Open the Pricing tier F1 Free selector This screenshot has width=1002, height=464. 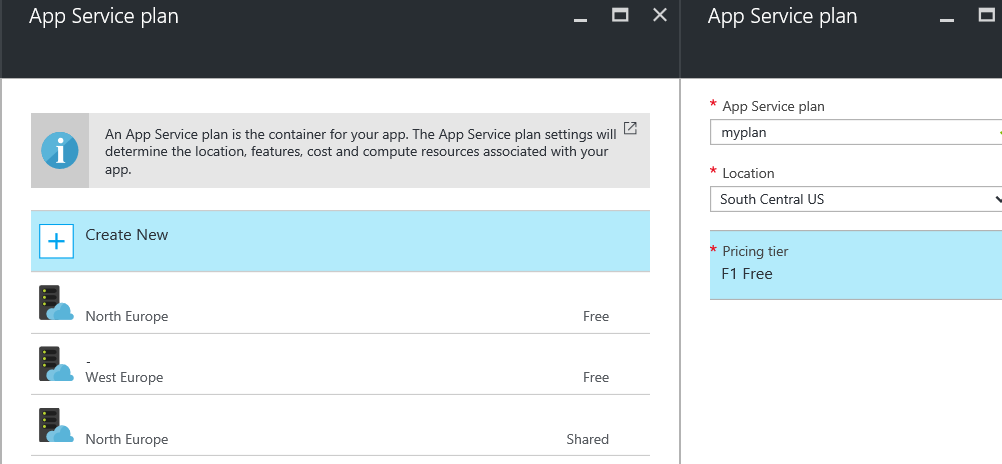(856, 265)
